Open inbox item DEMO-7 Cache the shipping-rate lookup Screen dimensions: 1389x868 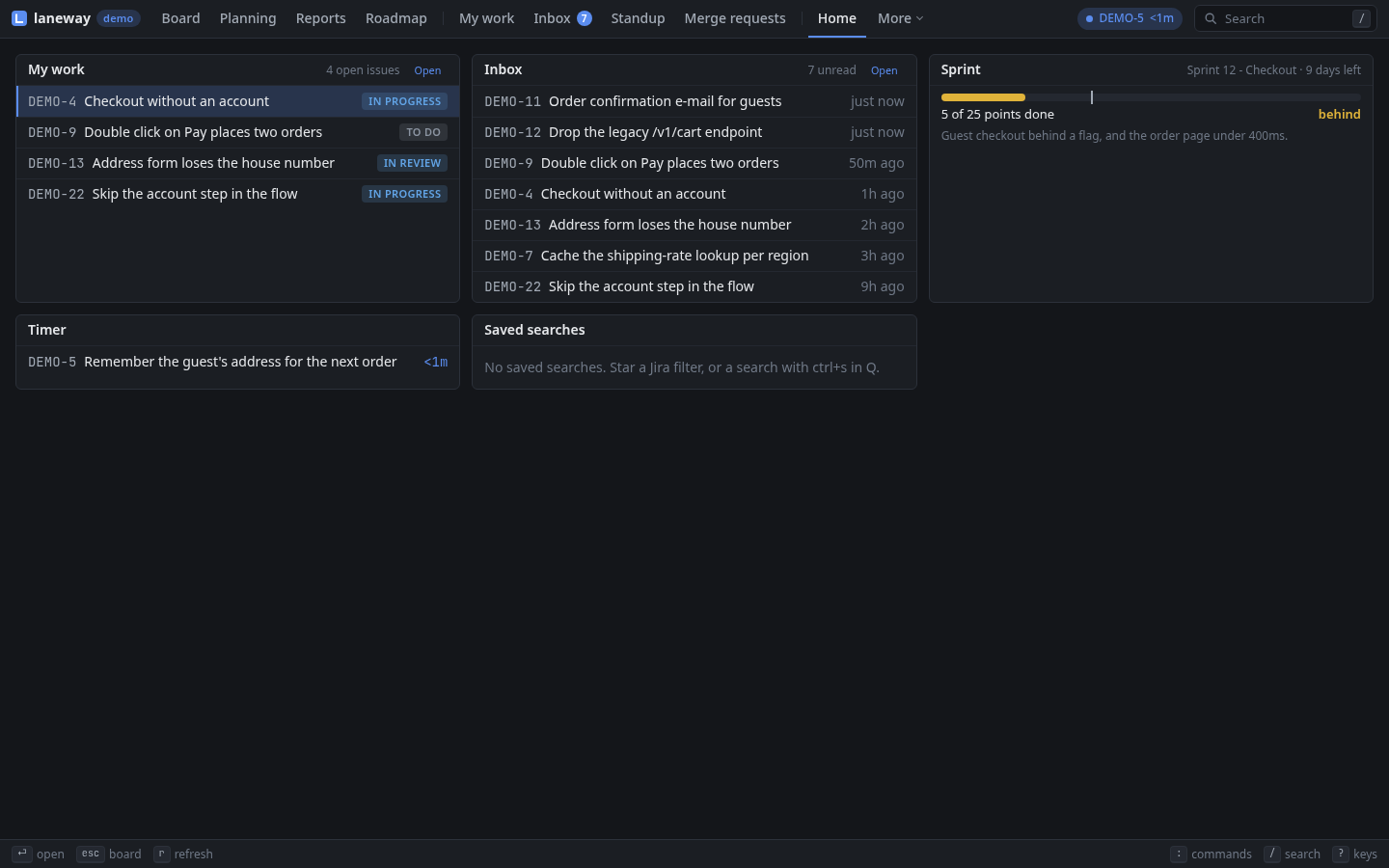pos(694,256)
